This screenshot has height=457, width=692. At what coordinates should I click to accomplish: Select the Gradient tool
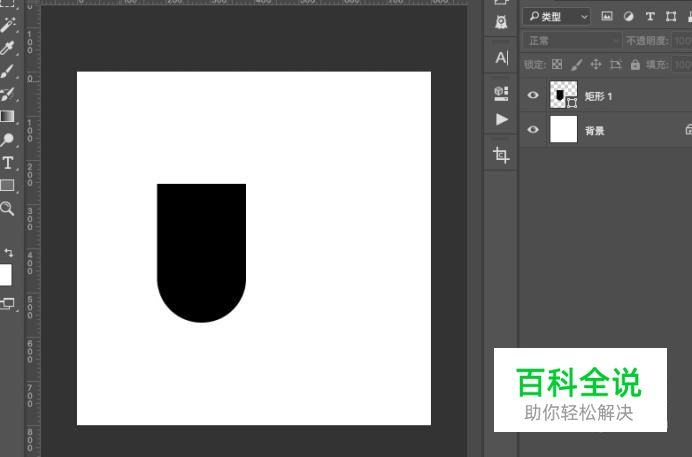[8, 116]
